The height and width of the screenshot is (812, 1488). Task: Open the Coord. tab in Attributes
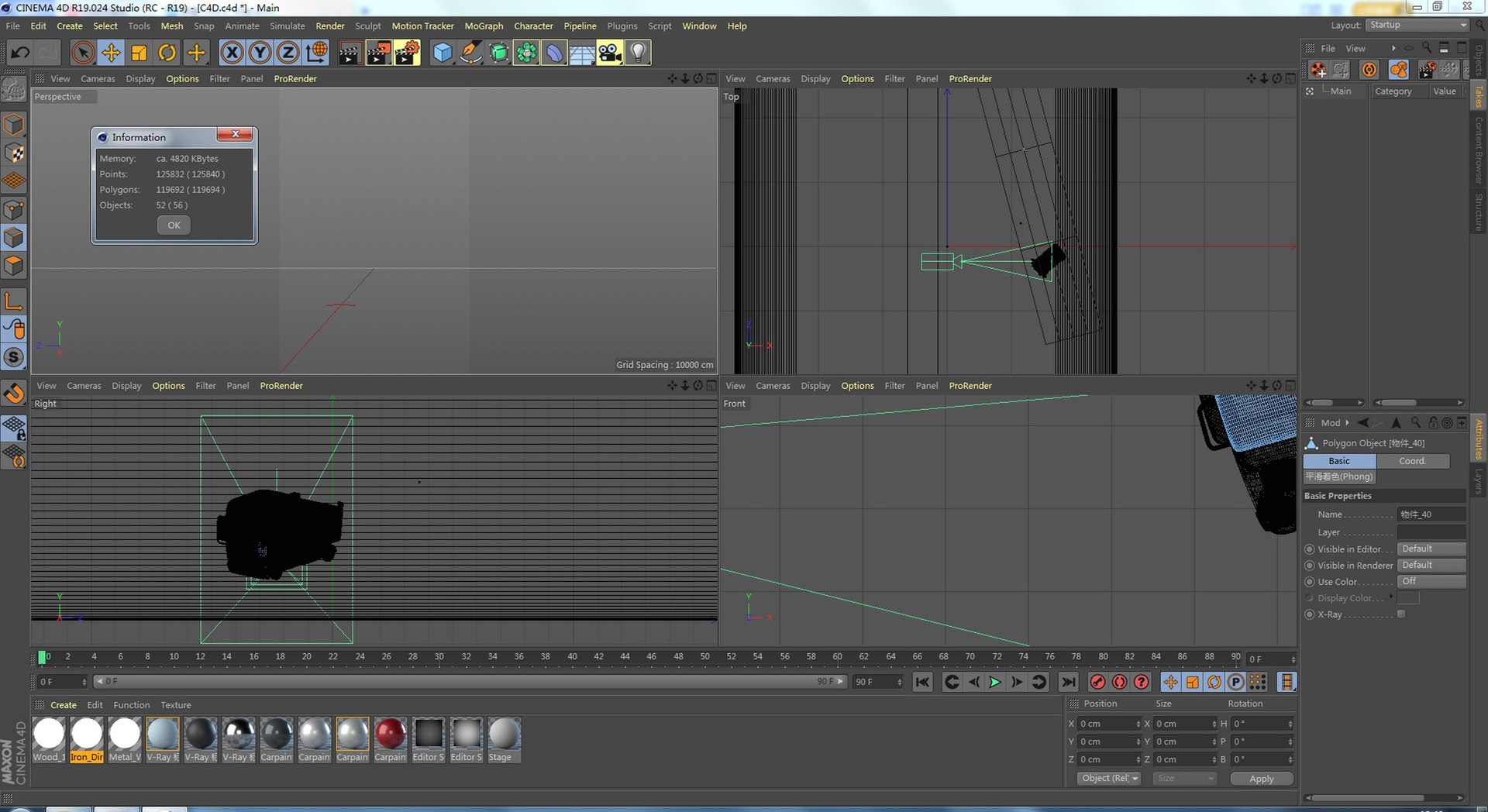pos(1412,460)
